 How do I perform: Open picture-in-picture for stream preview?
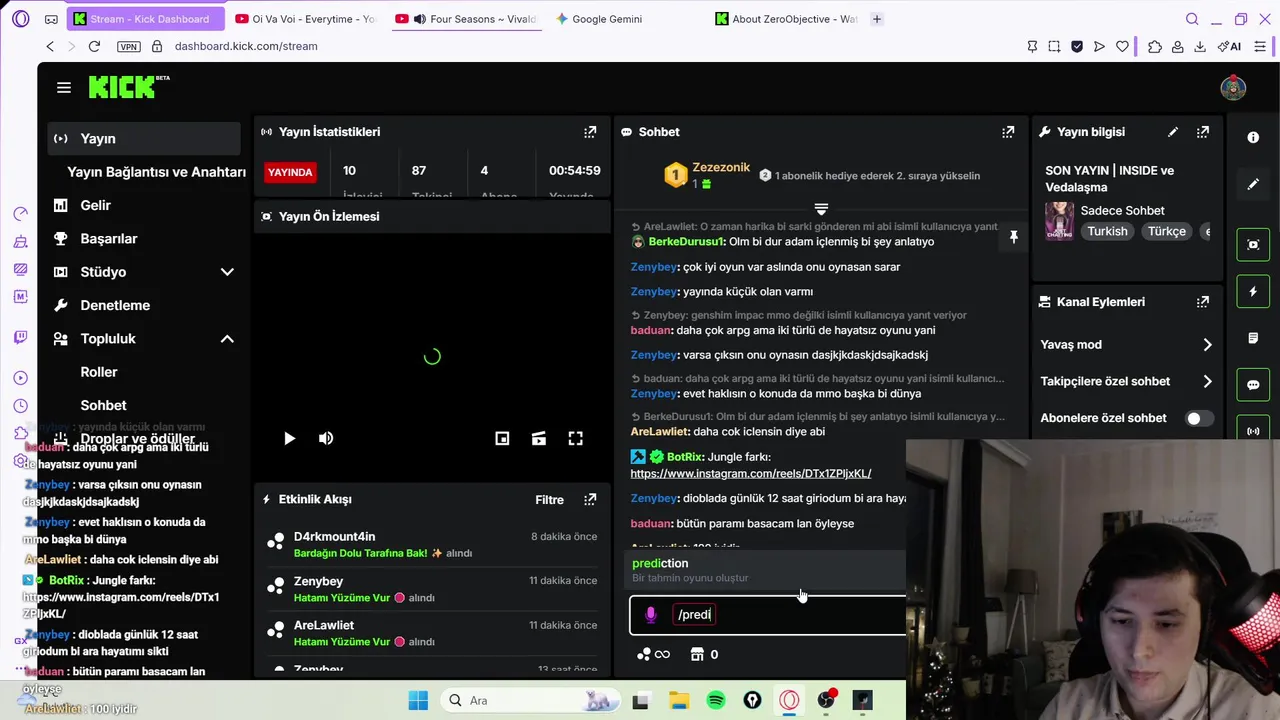(x=502, y=438)
